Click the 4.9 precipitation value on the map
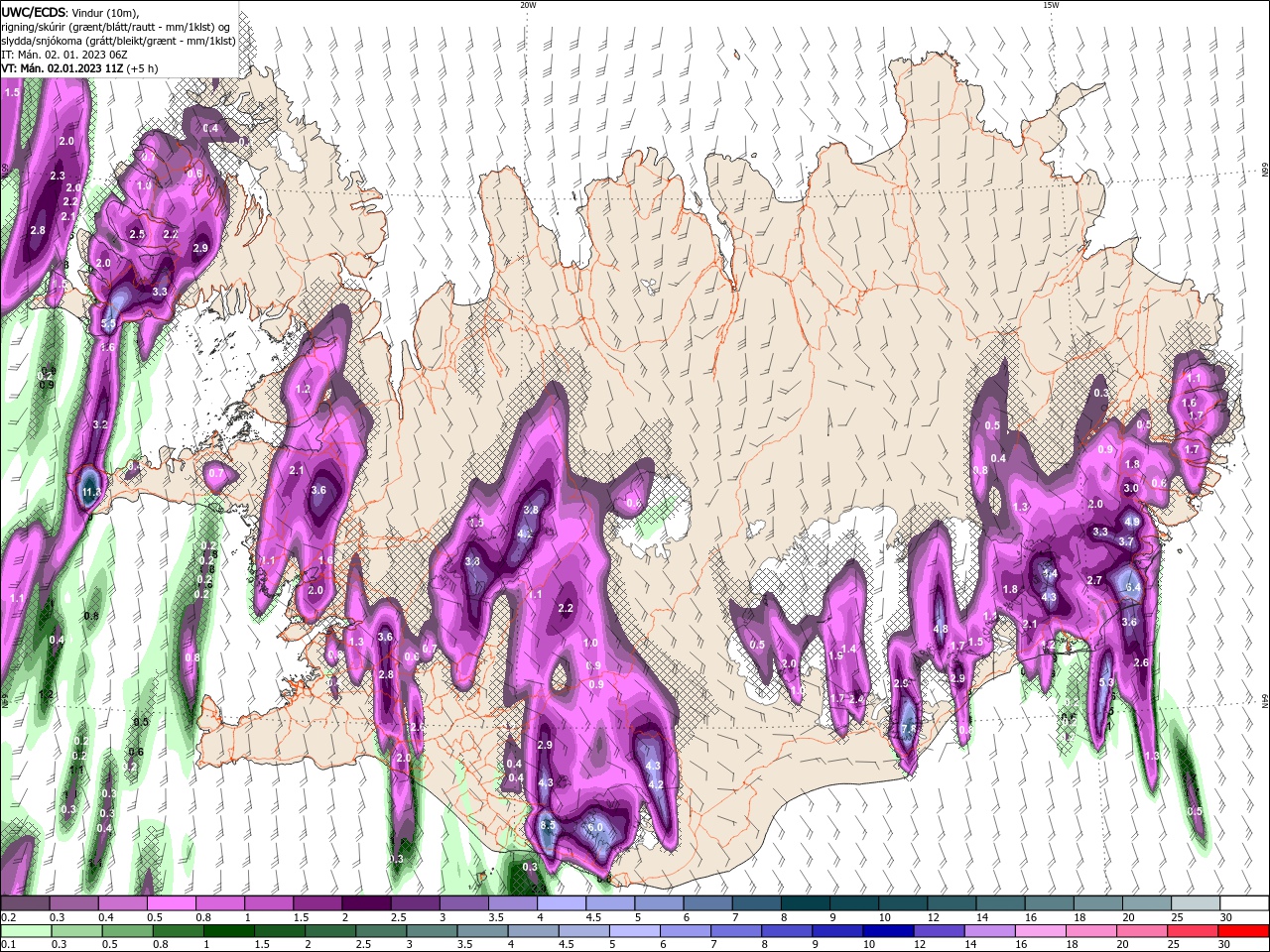 pyautogui.click(x=1132, y=522)
